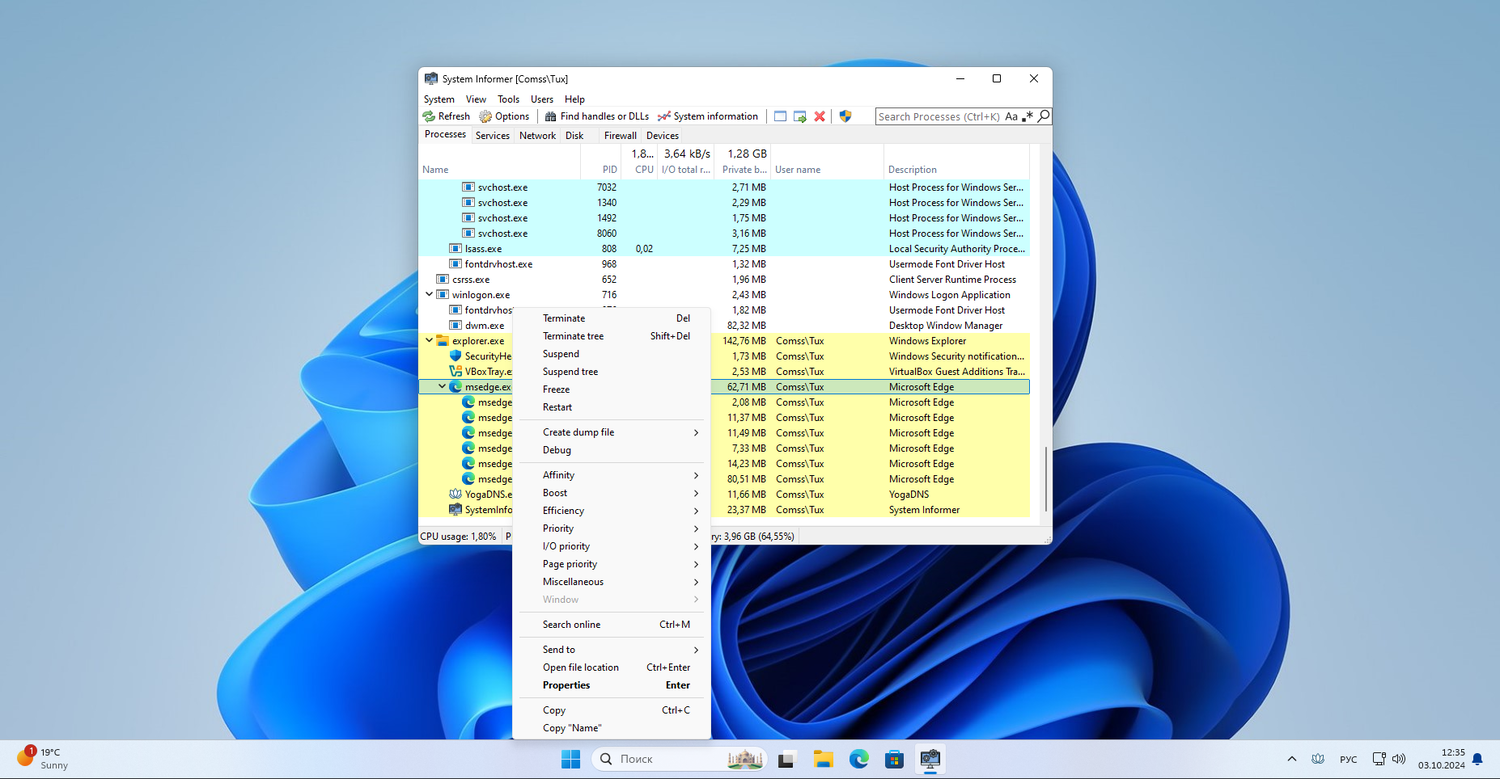This screenshot has width=1500, height=779.
Task: Expand the Affinity submenu
Action: tap(611, 475)
